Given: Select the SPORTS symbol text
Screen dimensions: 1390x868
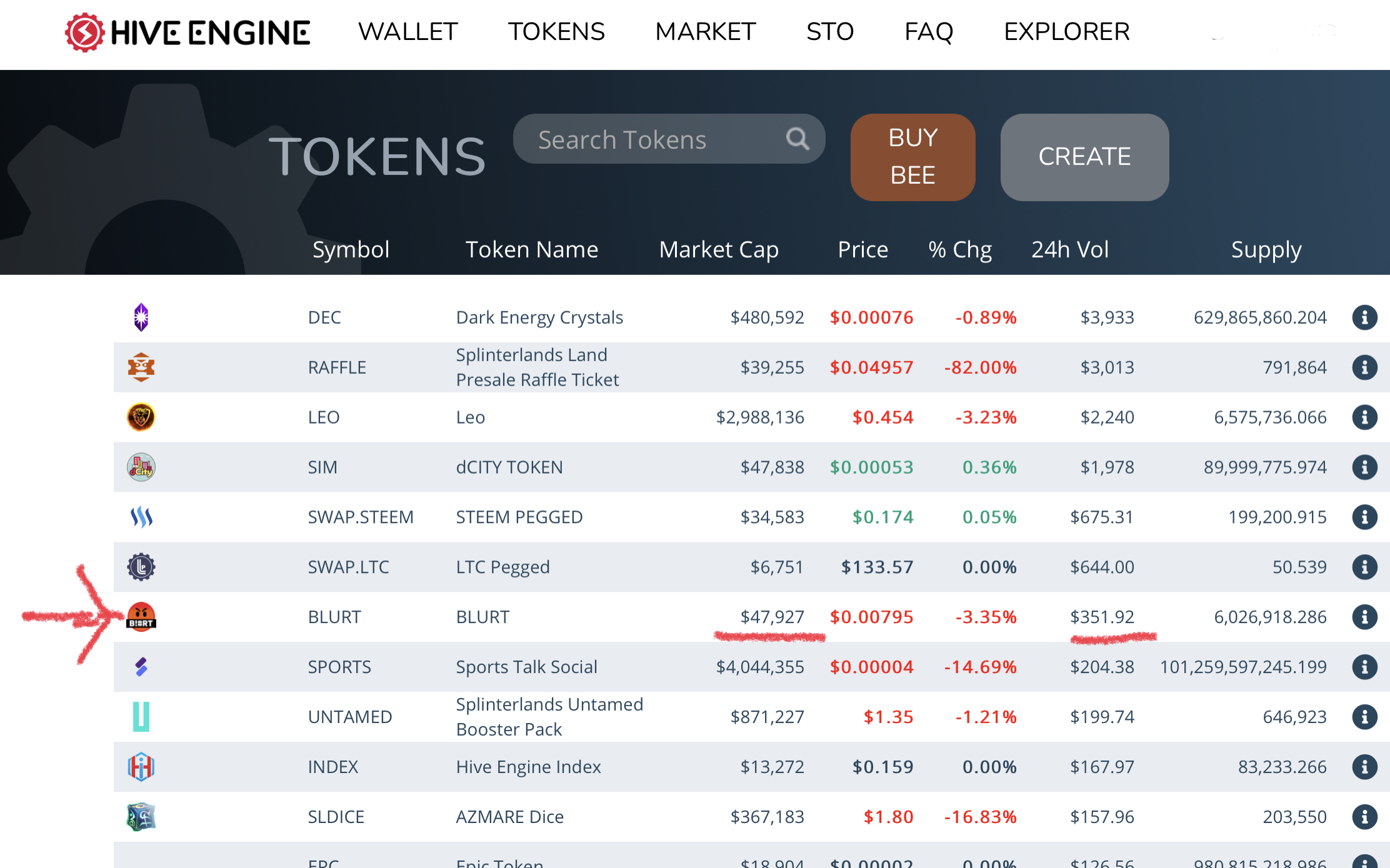Looking at the screenshot, I should (x=339, y=667).
